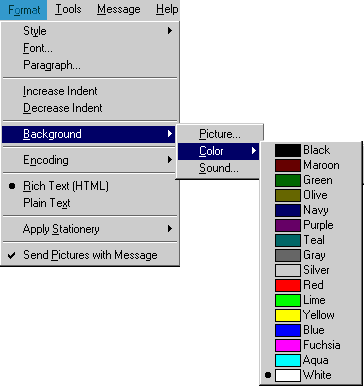The height and width of the screenshot is (387, 364).
Task: Pick the Yellow color swatch
Action: click(x=288, y=315)
